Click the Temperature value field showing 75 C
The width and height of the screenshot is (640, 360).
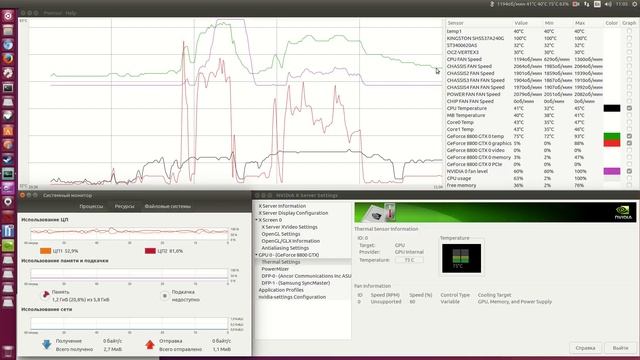point(409,260)
